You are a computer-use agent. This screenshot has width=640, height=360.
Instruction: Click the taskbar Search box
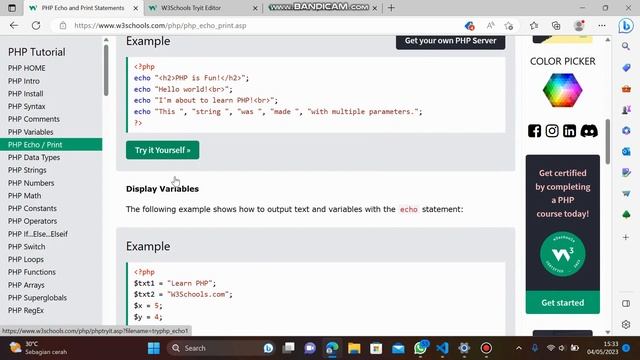click(x=220, y=348)
